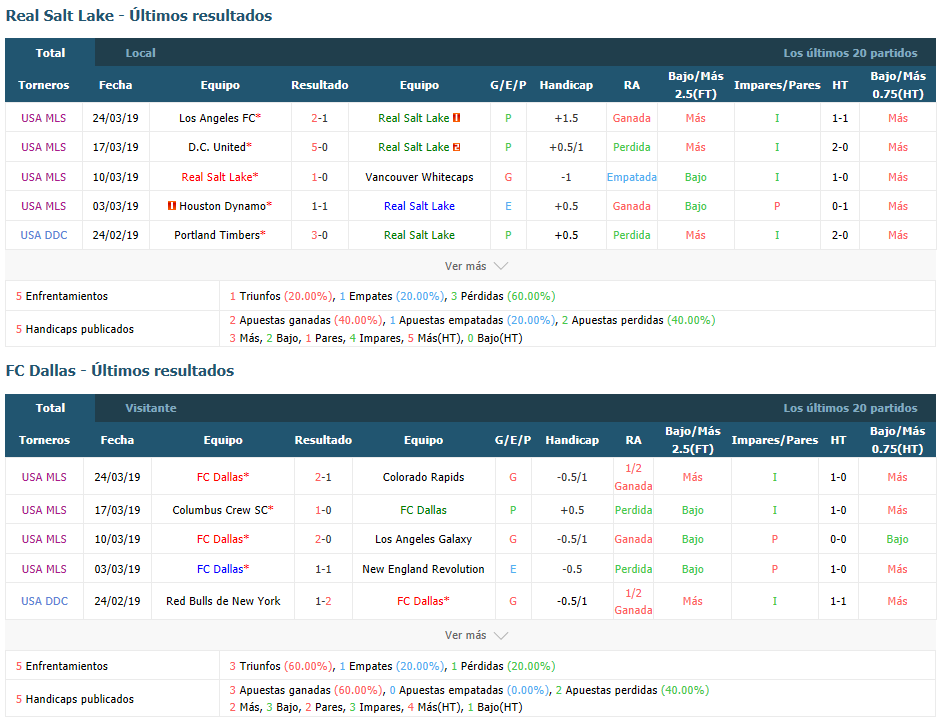Click USA MLS tournament in Colorado Rapids row
Screen dimensions: 940x724
click(x=44, y=477)
